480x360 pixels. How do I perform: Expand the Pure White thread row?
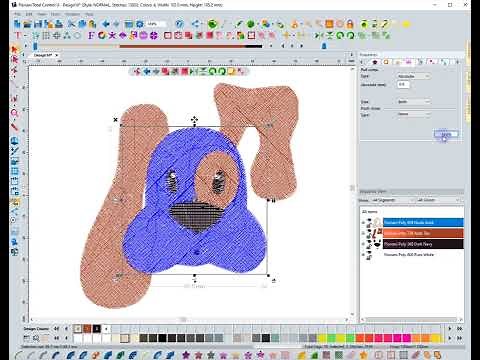point(363,254)
